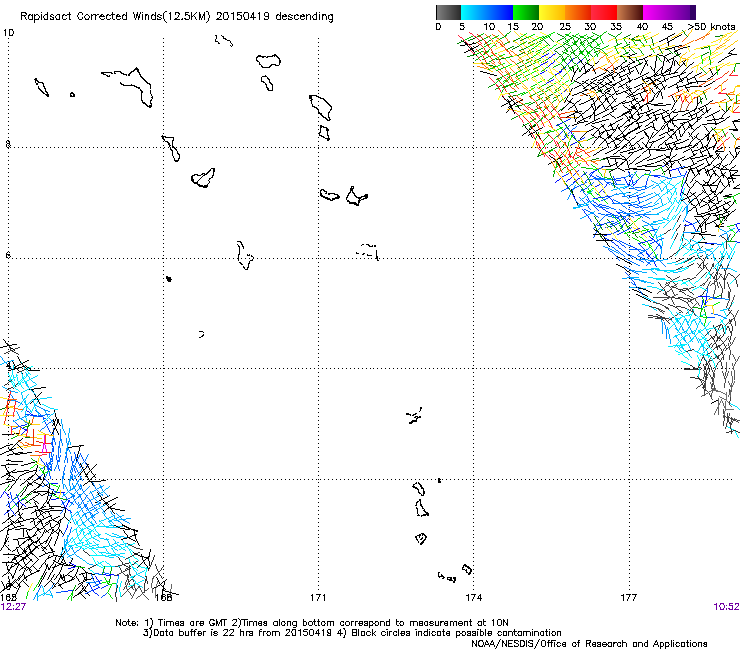Screen dimensions: 740x650
Task: Click the 'Note: 1) Times are GMT' line
Action: coord(312,623)
